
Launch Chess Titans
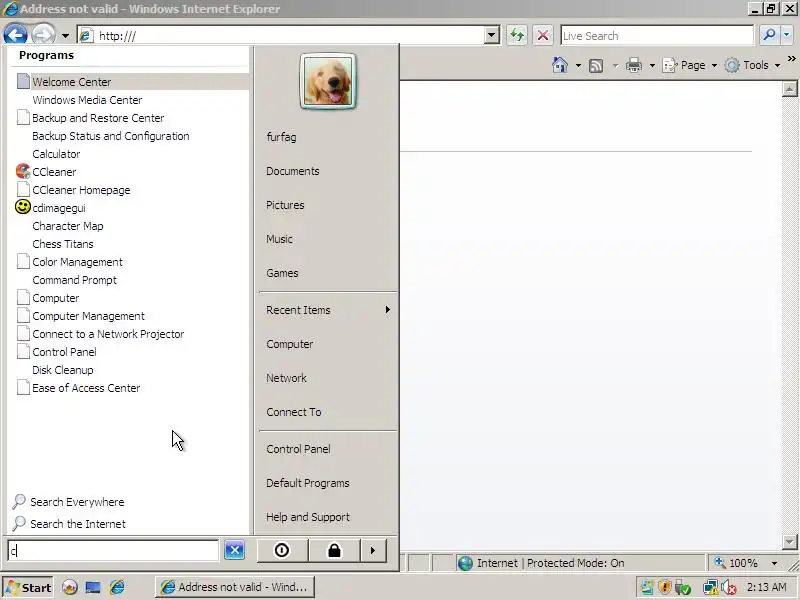63,244
